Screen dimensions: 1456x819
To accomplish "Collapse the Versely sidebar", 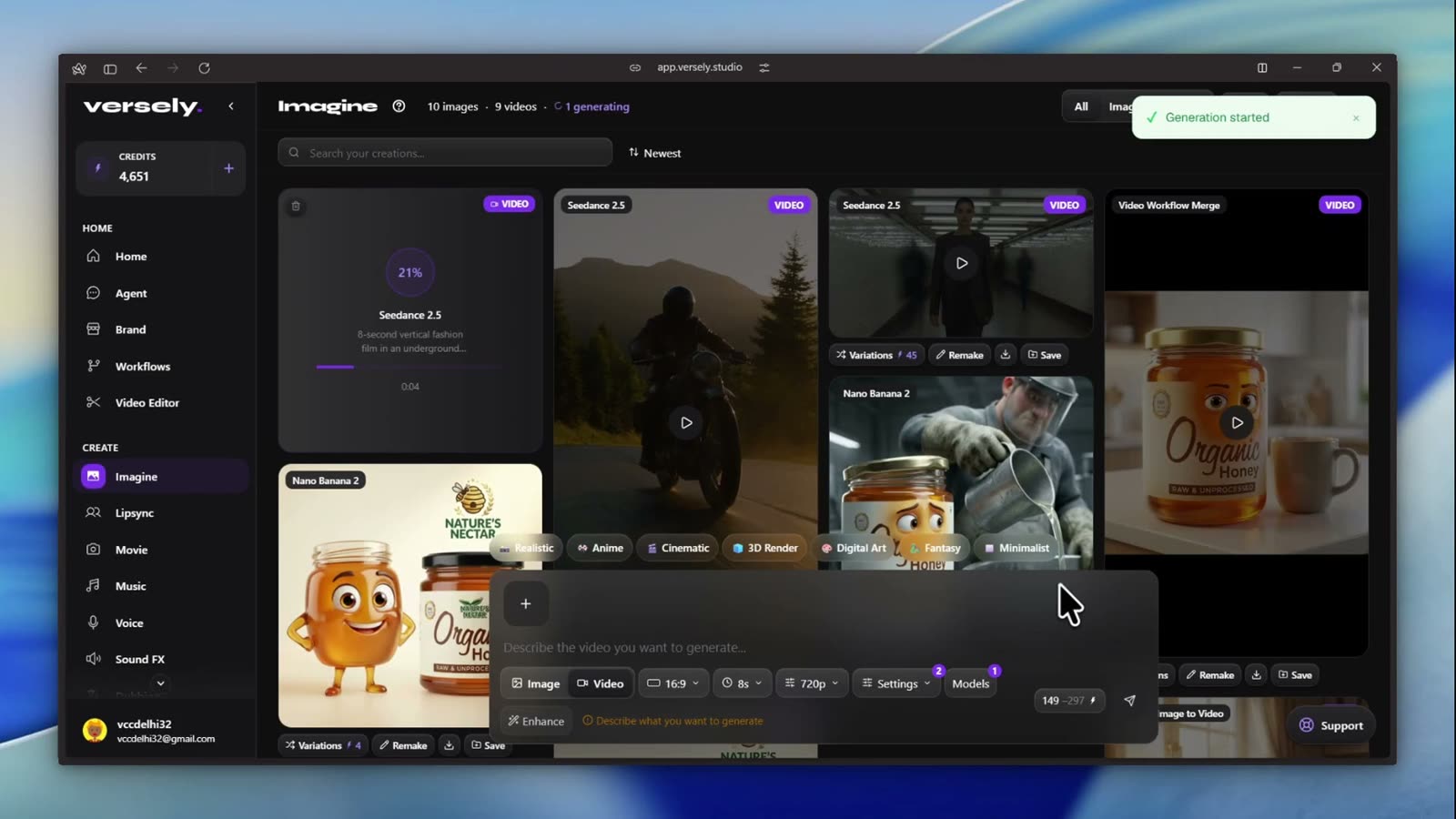I will 231,106.
